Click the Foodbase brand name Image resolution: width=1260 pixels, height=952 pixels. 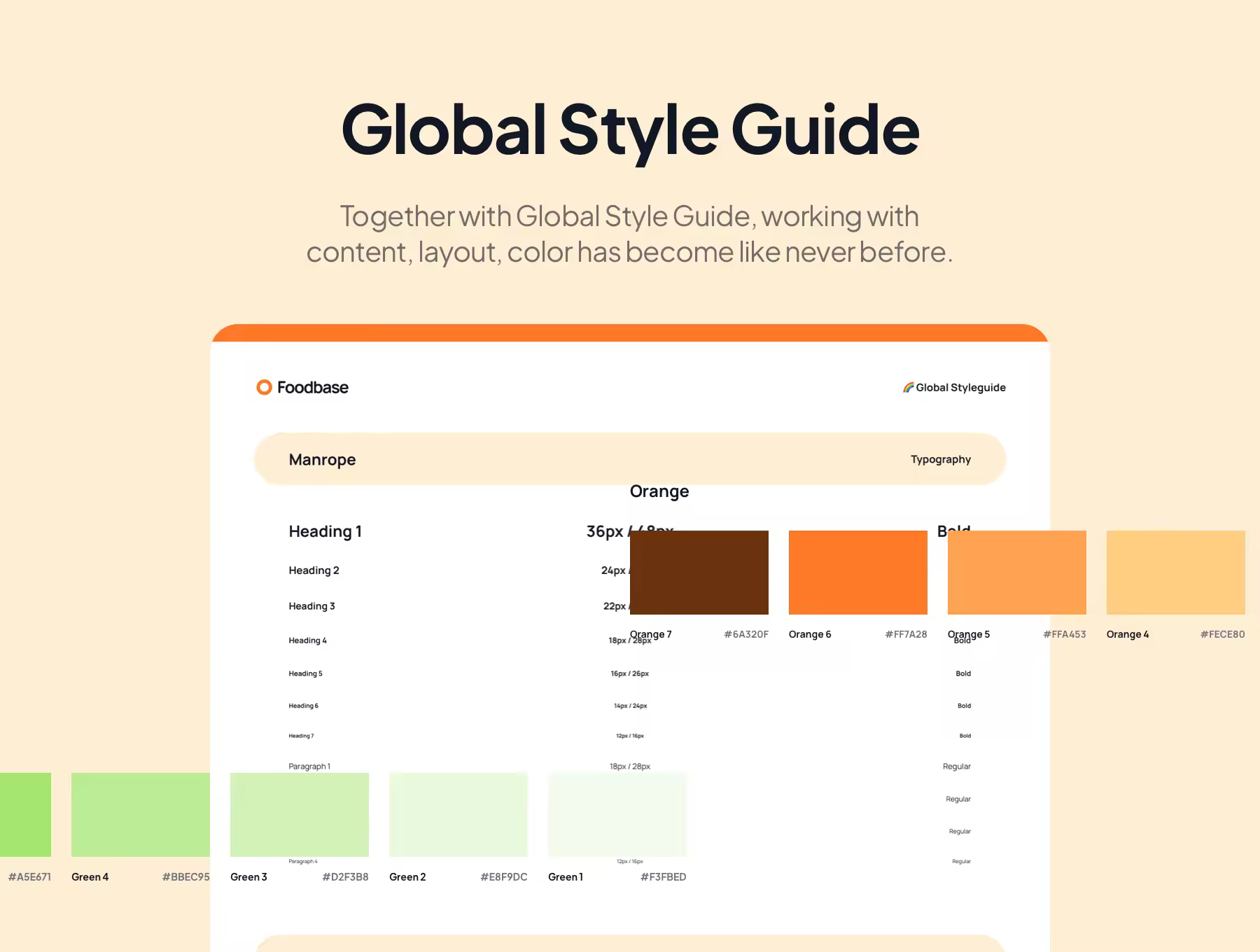pos(313,387)
